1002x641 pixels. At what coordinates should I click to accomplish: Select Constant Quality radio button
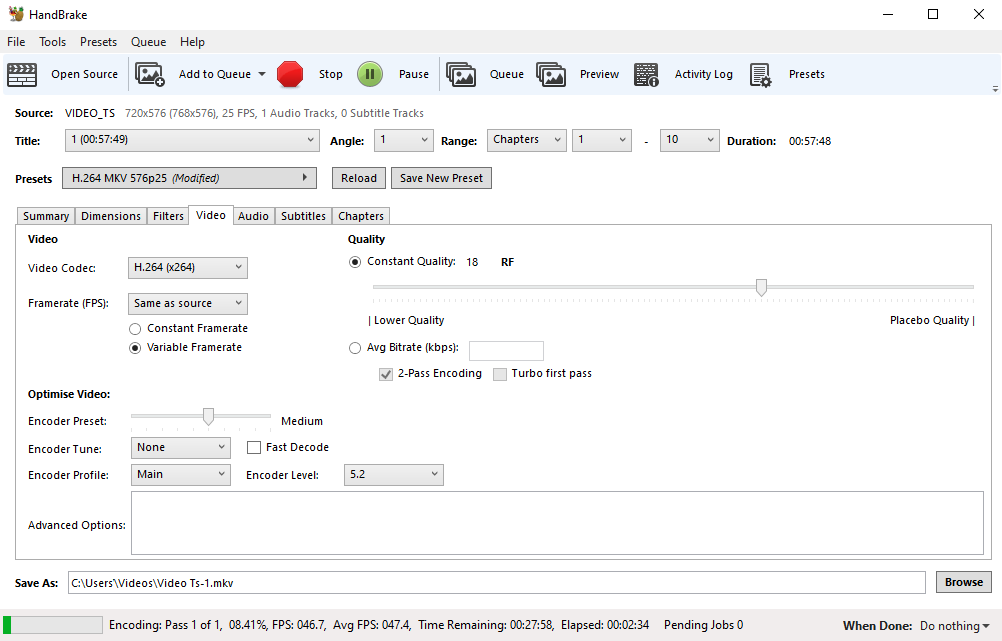pos(355,262)
